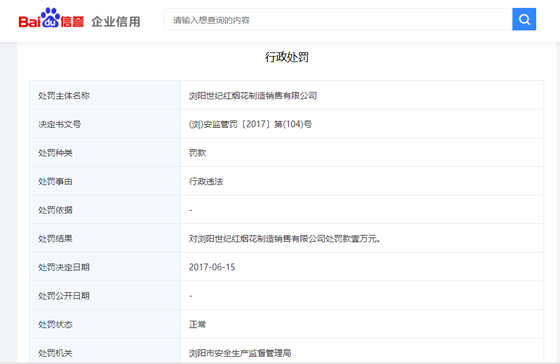Select the label 决定书文号
This screenshot has width=560, height=364.
(60, 124)
